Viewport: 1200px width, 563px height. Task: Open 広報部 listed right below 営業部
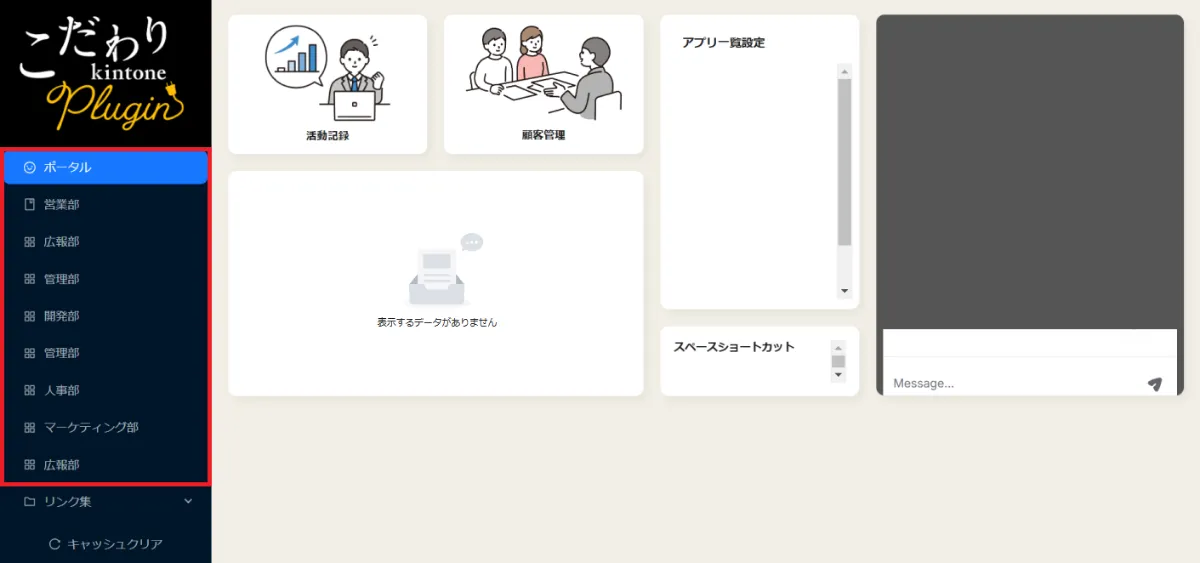(x=105, y=241)
